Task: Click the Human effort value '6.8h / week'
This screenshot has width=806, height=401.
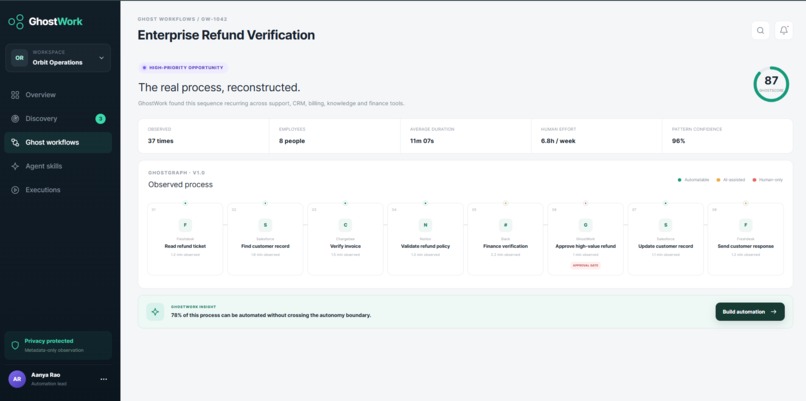Action: (x=558, y=141)
